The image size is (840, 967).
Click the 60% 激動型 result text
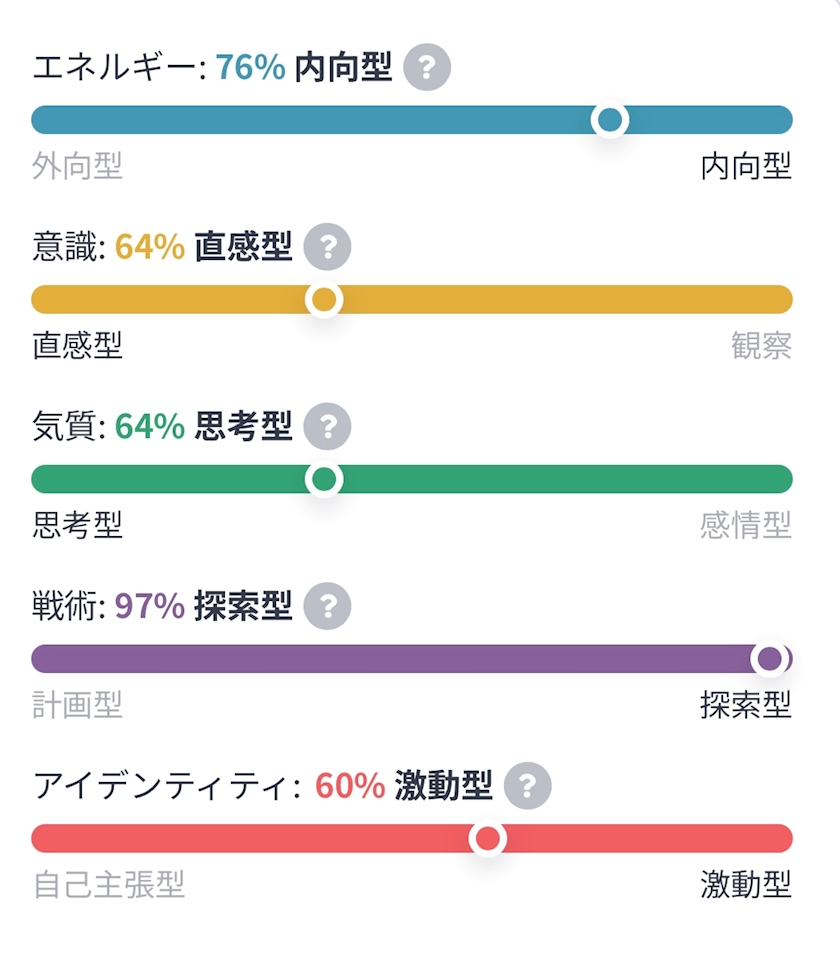pos(404,786)
